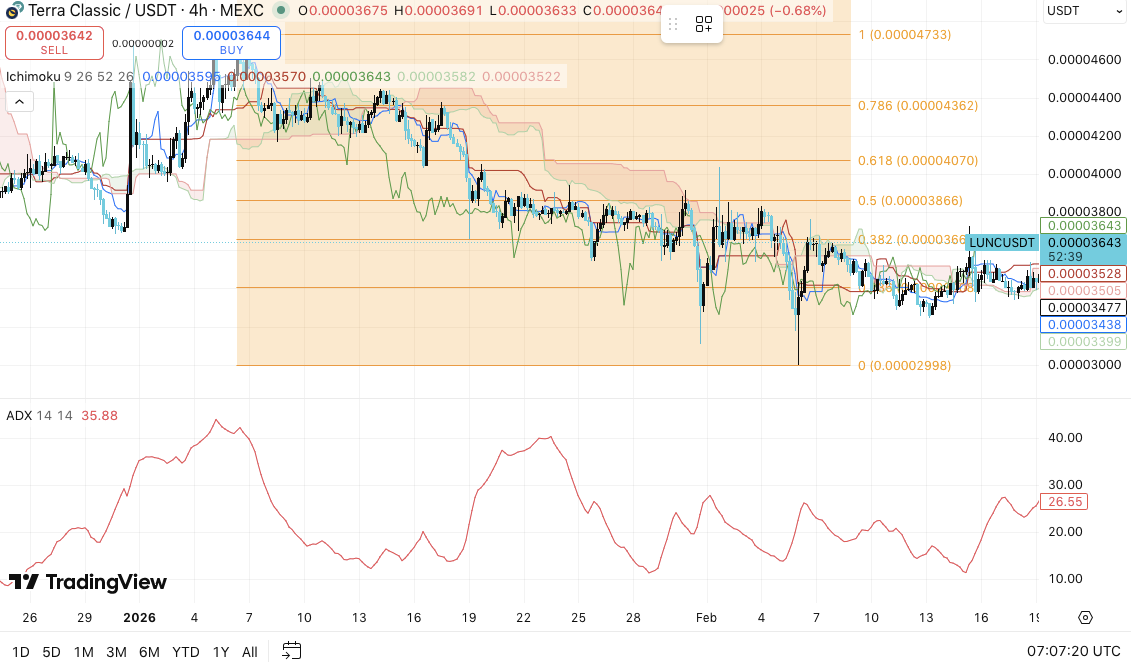The height and width of the screenshot is (664, 1131).
Task: Click the 40.00 ADX scale label
Action: (1065, 438)
